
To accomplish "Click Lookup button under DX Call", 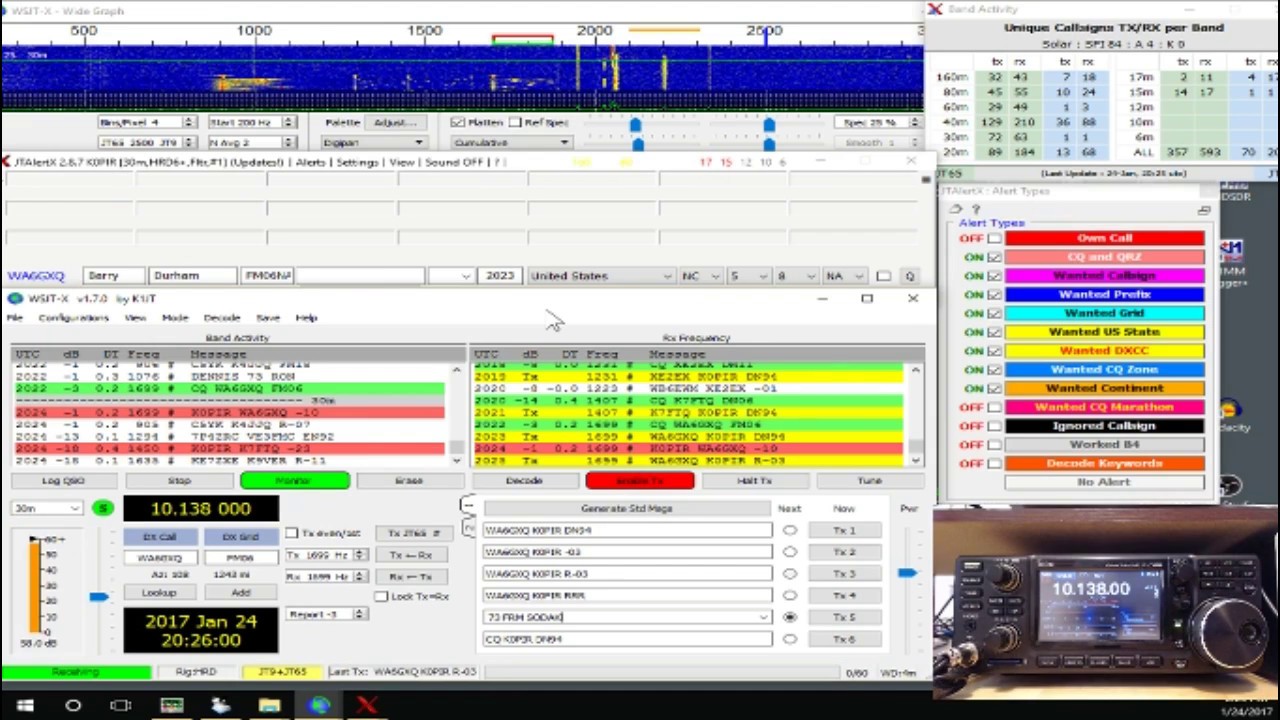I will pyautogui.click(x=159, y=593).
